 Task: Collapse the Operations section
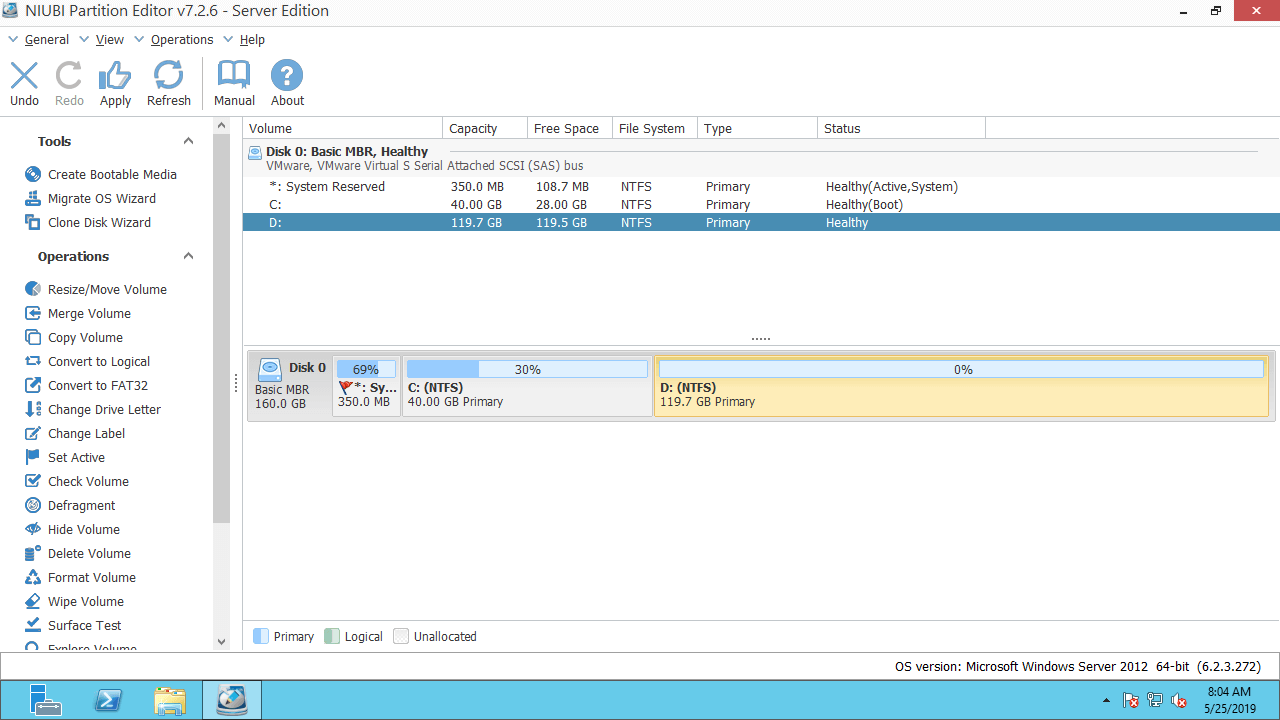point(188,256)
